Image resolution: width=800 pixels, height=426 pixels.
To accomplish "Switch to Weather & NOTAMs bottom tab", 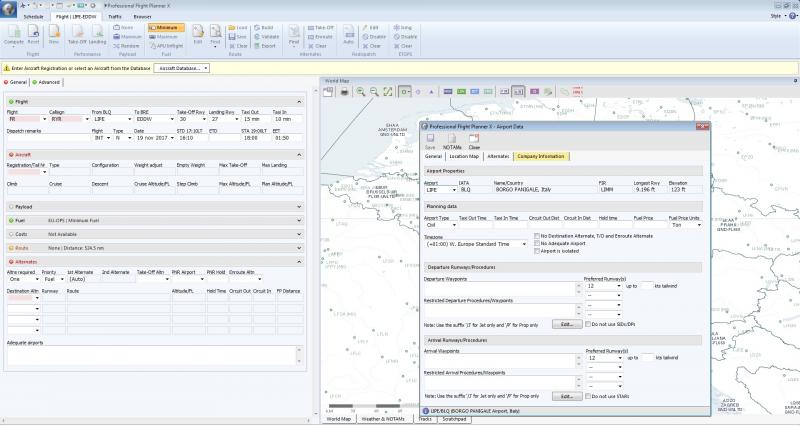I will coord(383,419).
